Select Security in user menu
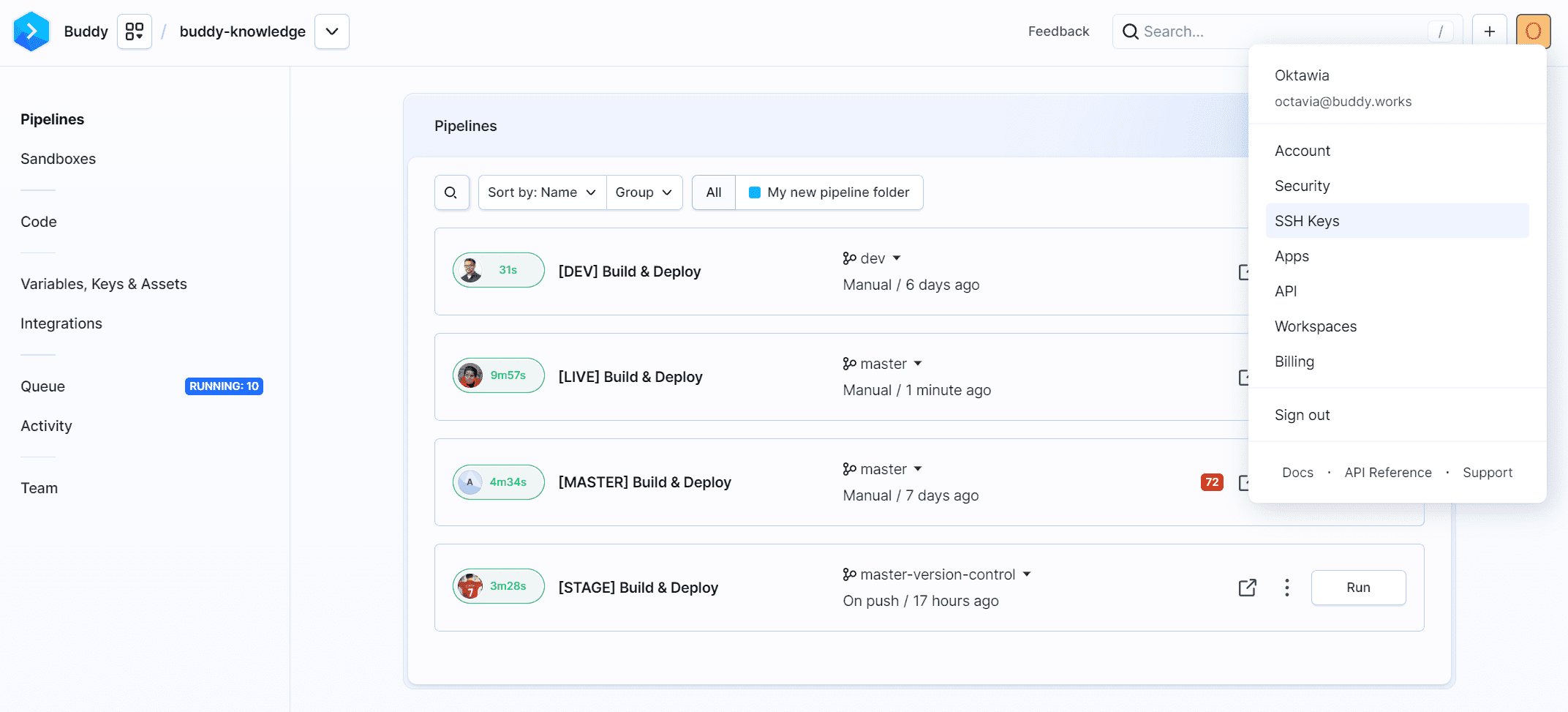Viewport: 1568px width, 712px height. coord(1397,186)
